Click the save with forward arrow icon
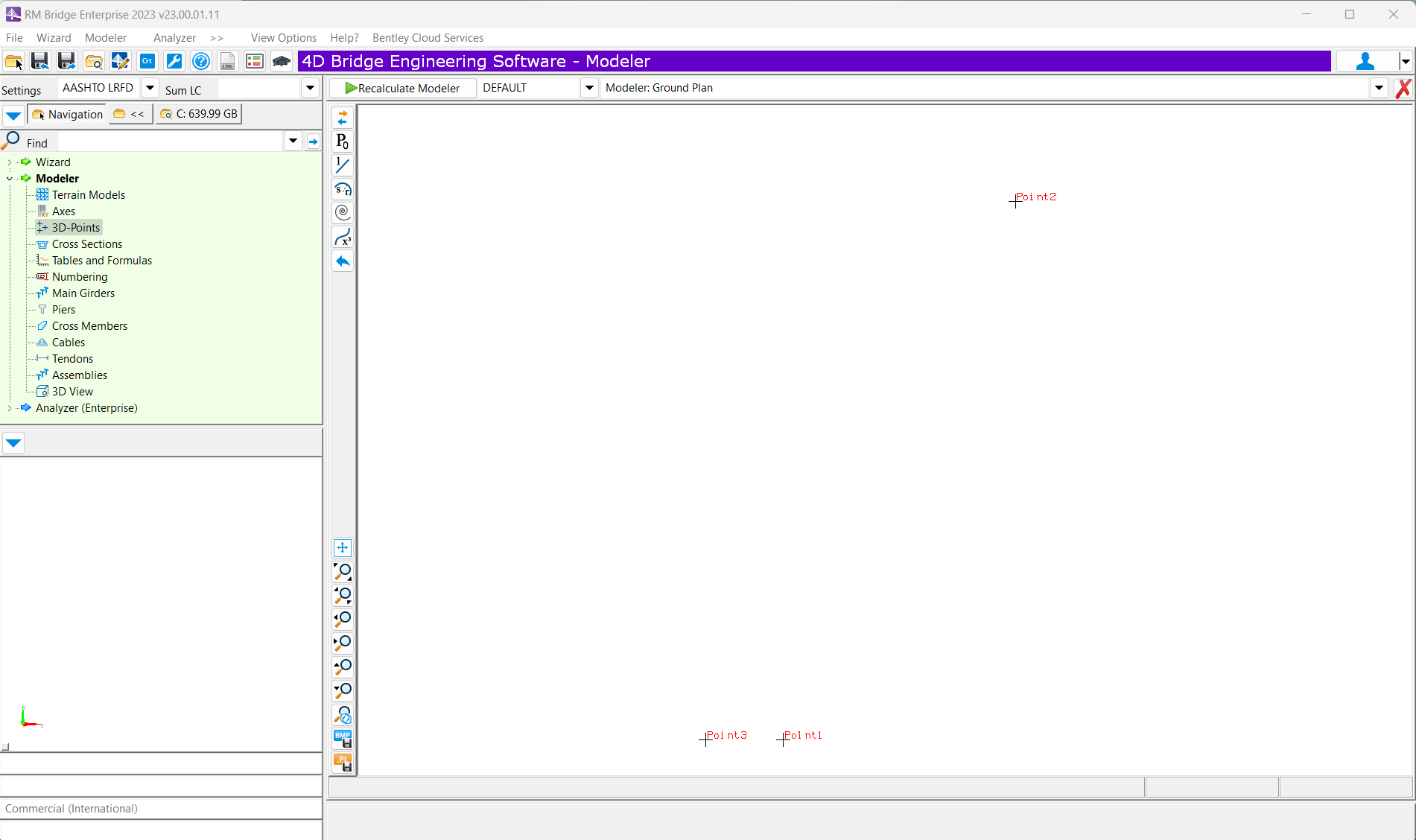 [x=67, y=62]
